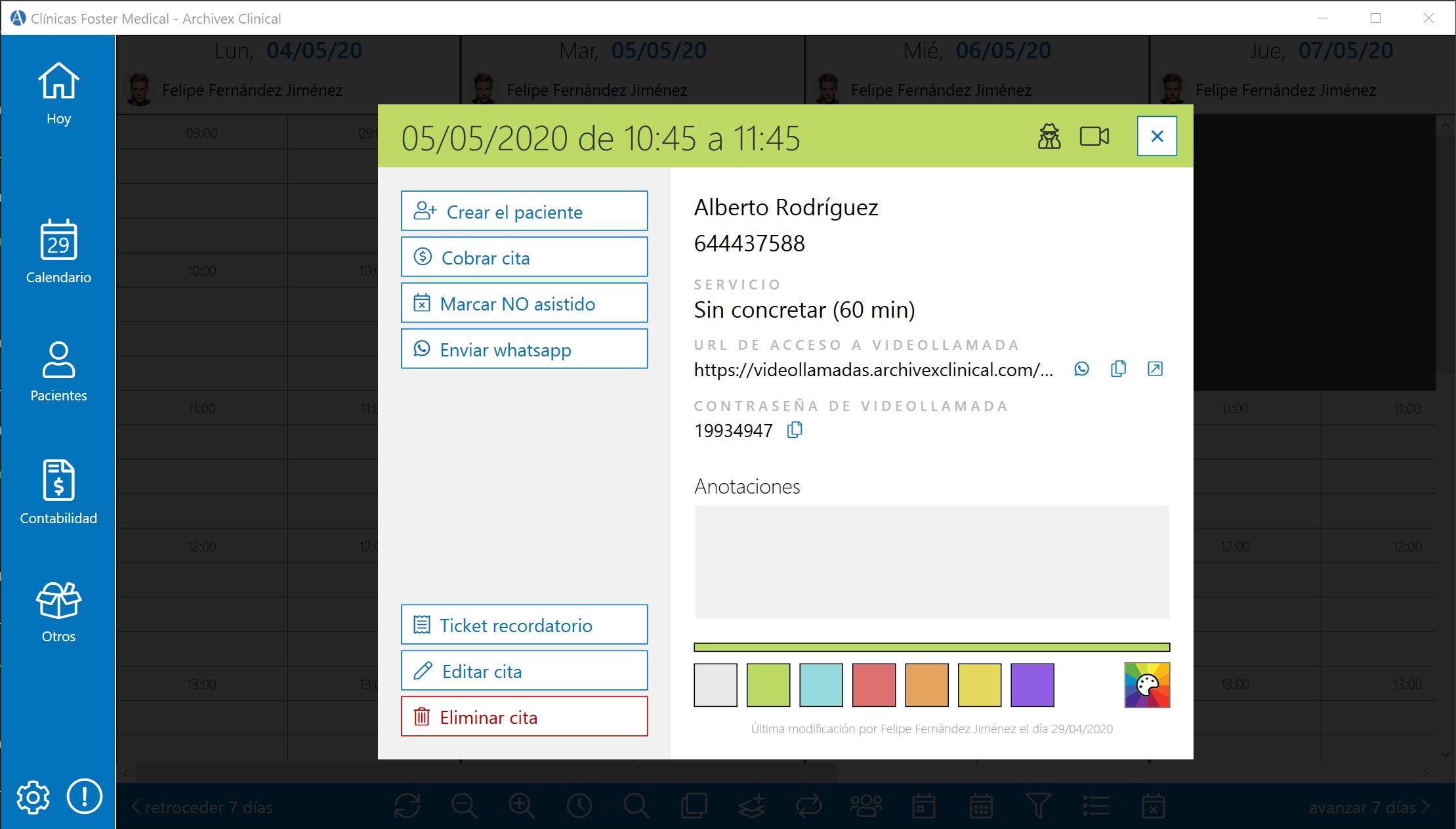
Task: Click the incognito spy icon in header
Action: [x=1049, y=137]
